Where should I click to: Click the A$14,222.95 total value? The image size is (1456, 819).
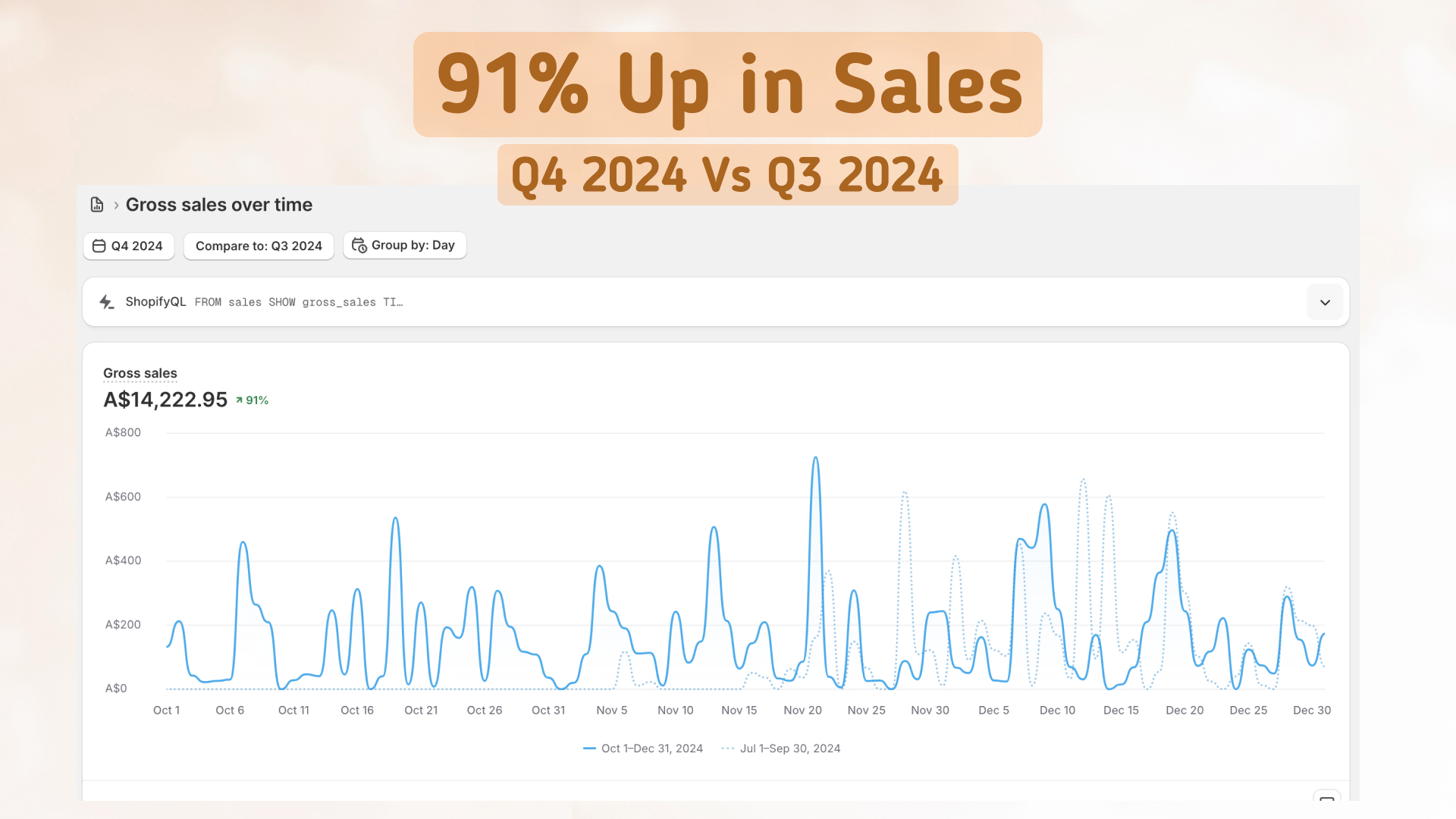point(165,400)
